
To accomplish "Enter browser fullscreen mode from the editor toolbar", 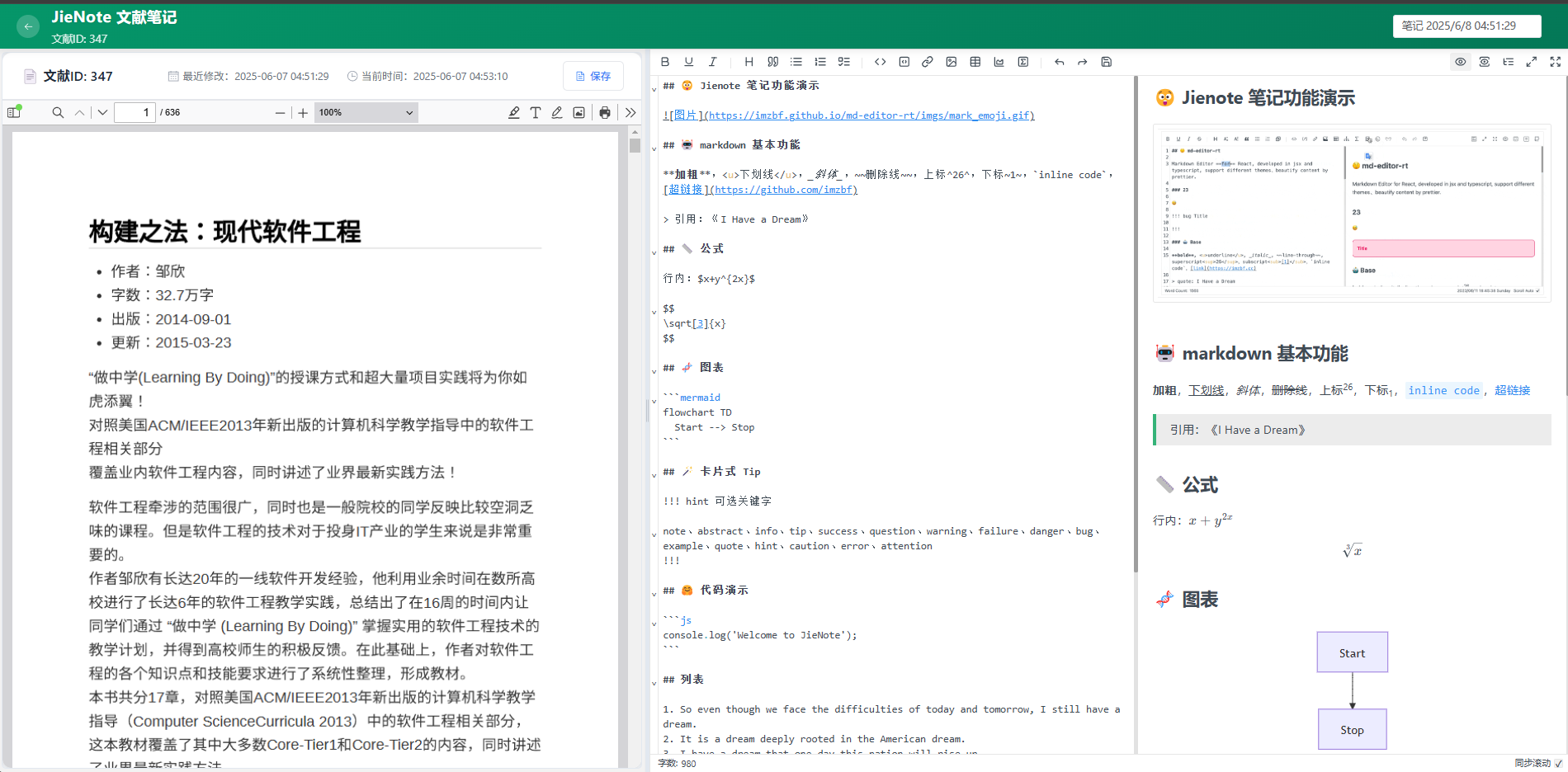I will [x=1556, y=62].
